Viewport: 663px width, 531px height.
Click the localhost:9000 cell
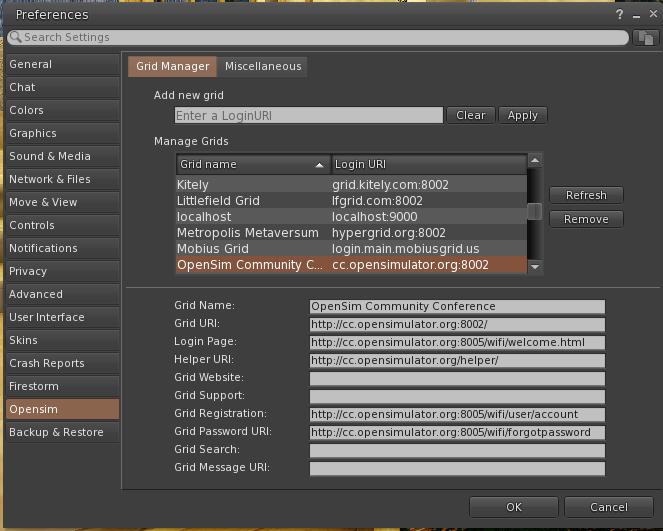pyautogui.click(x=374, y=217)
